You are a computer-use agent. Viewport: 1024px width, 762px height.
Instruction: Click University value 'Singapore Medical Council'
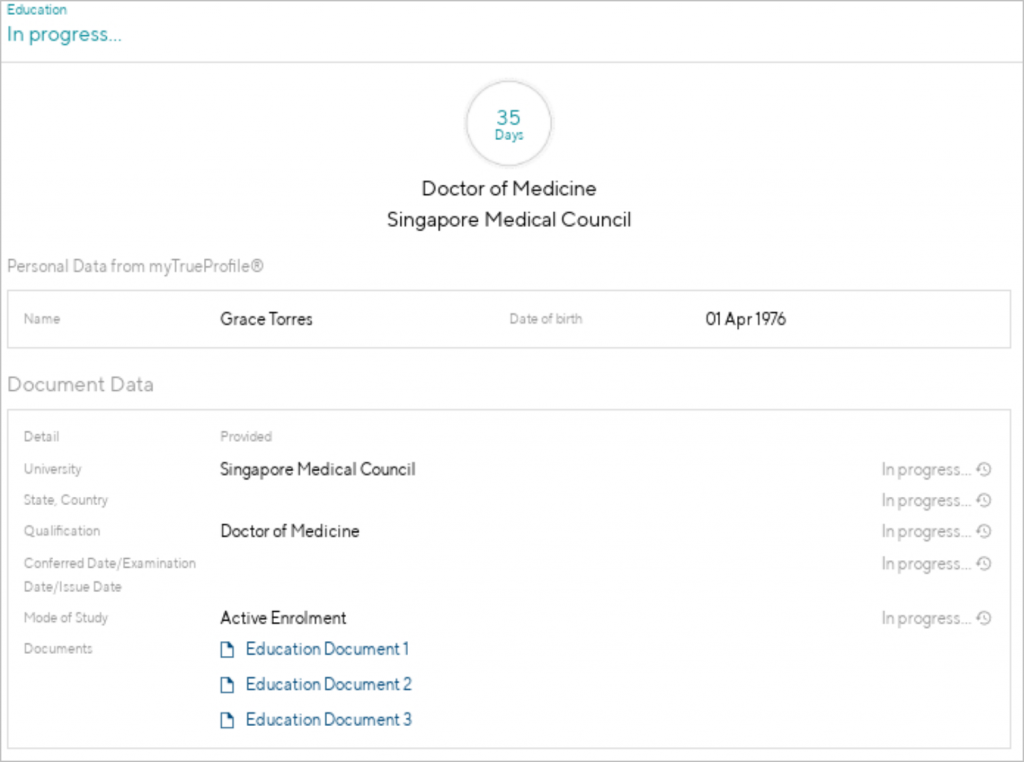(317, 469)
